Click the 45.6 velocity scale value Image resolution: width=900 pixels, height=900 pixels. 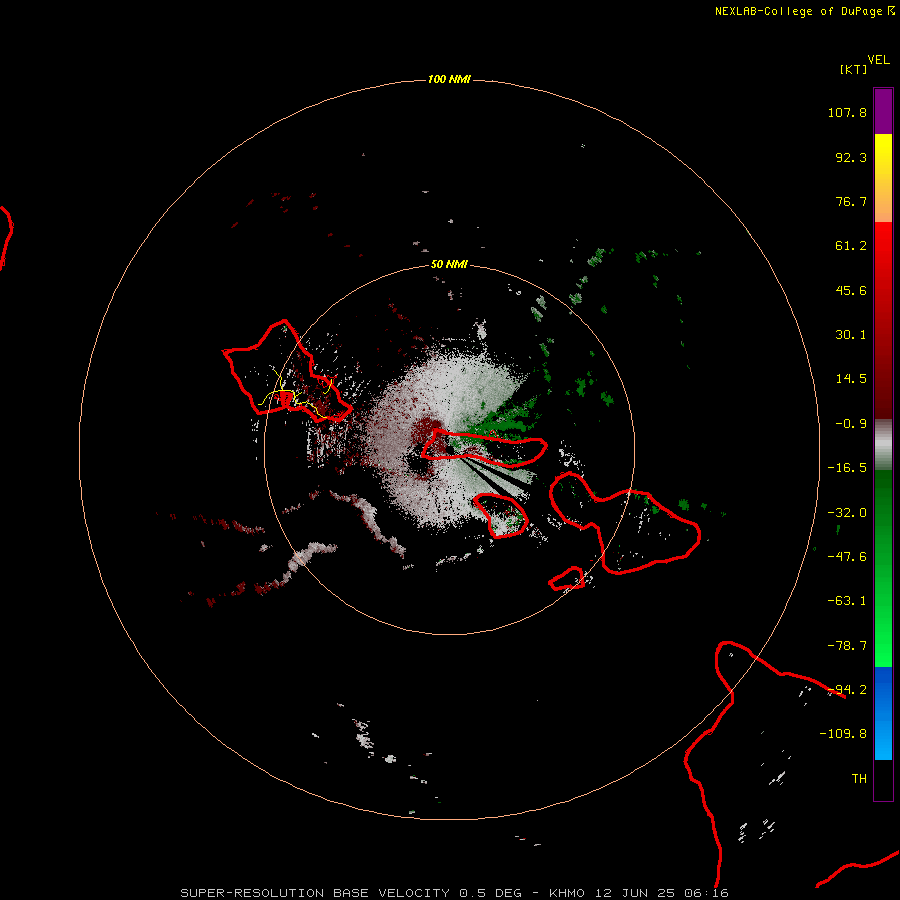coord(851,290)
